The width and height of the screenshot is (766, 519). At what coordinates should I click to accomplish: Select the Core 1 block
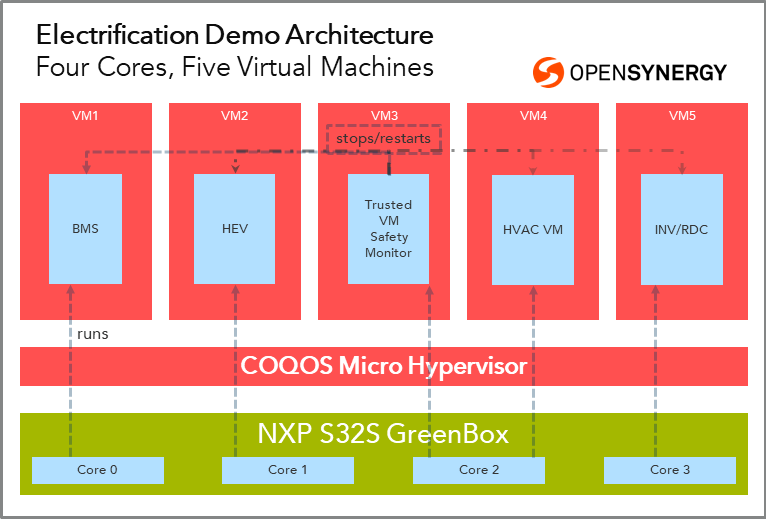tap(287, 470)
